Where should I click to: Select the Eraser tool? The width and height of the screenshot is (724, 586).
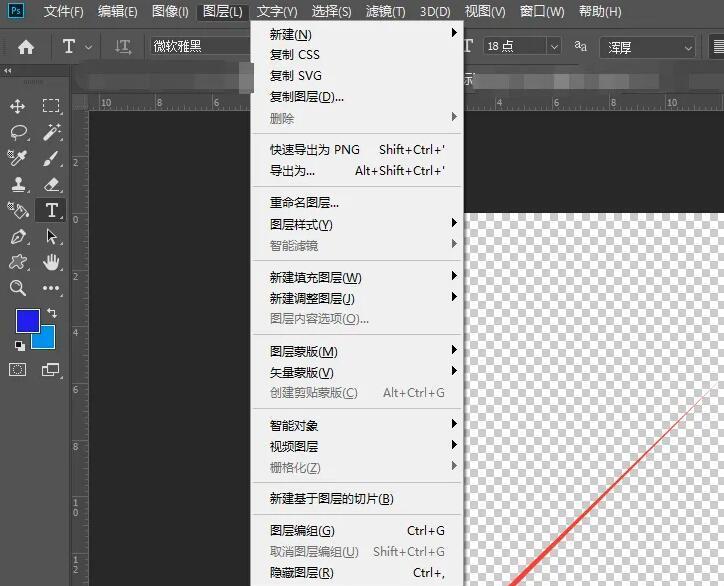pos(52,184)
